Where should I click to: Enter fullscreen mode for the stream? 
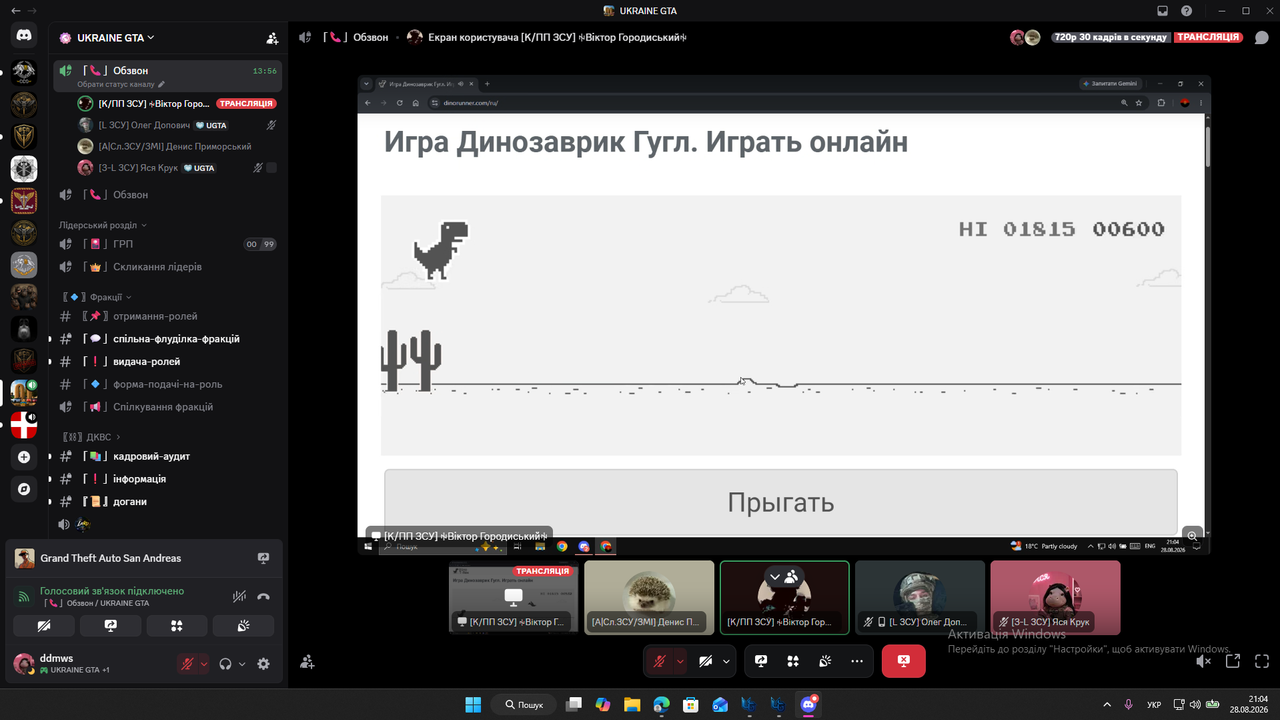point(1262,661)
